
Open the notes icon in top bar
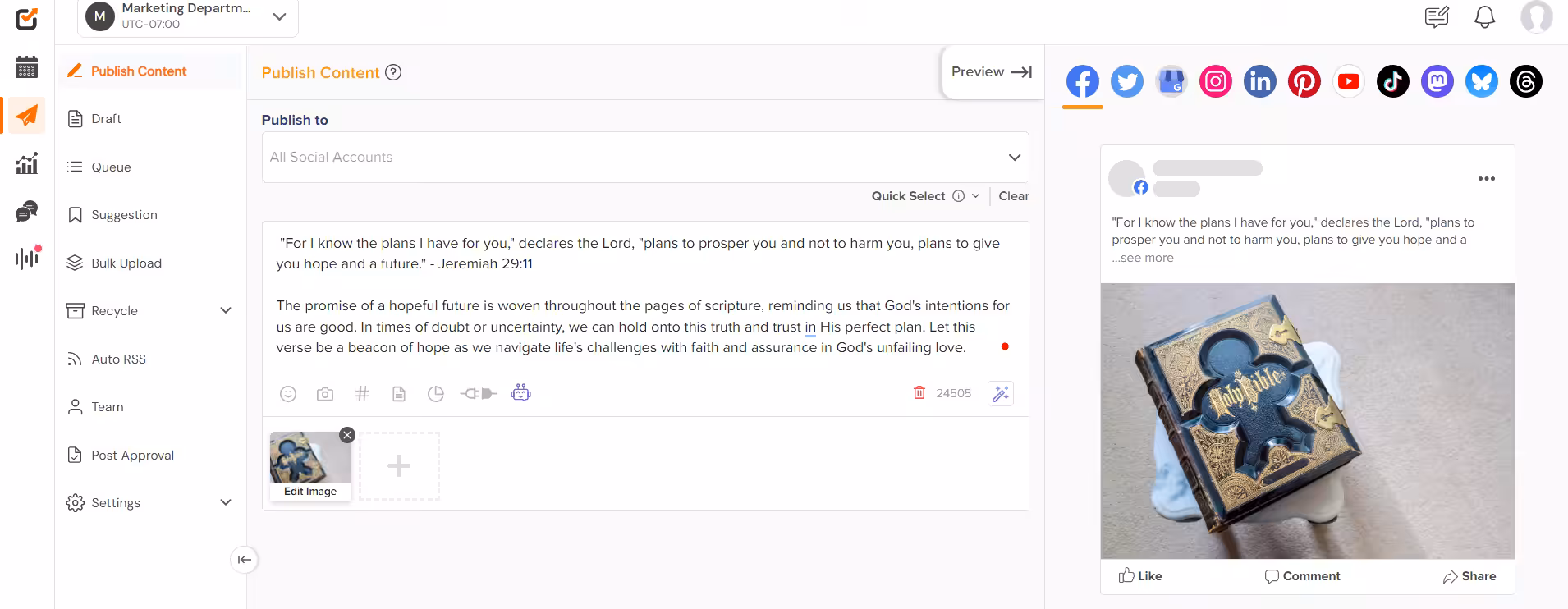click(1437, 17)
